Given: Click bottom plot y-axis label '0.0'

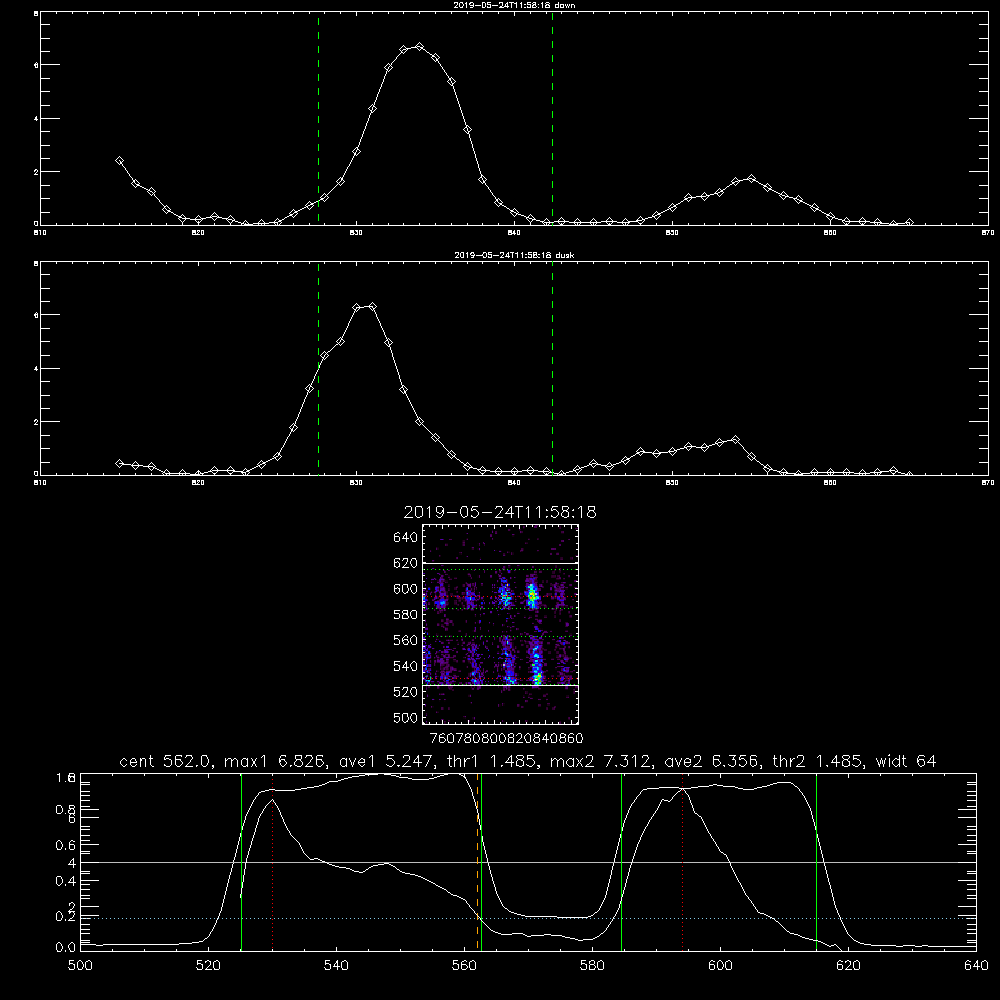Looking at the screenshot, I should click(66, 947).
